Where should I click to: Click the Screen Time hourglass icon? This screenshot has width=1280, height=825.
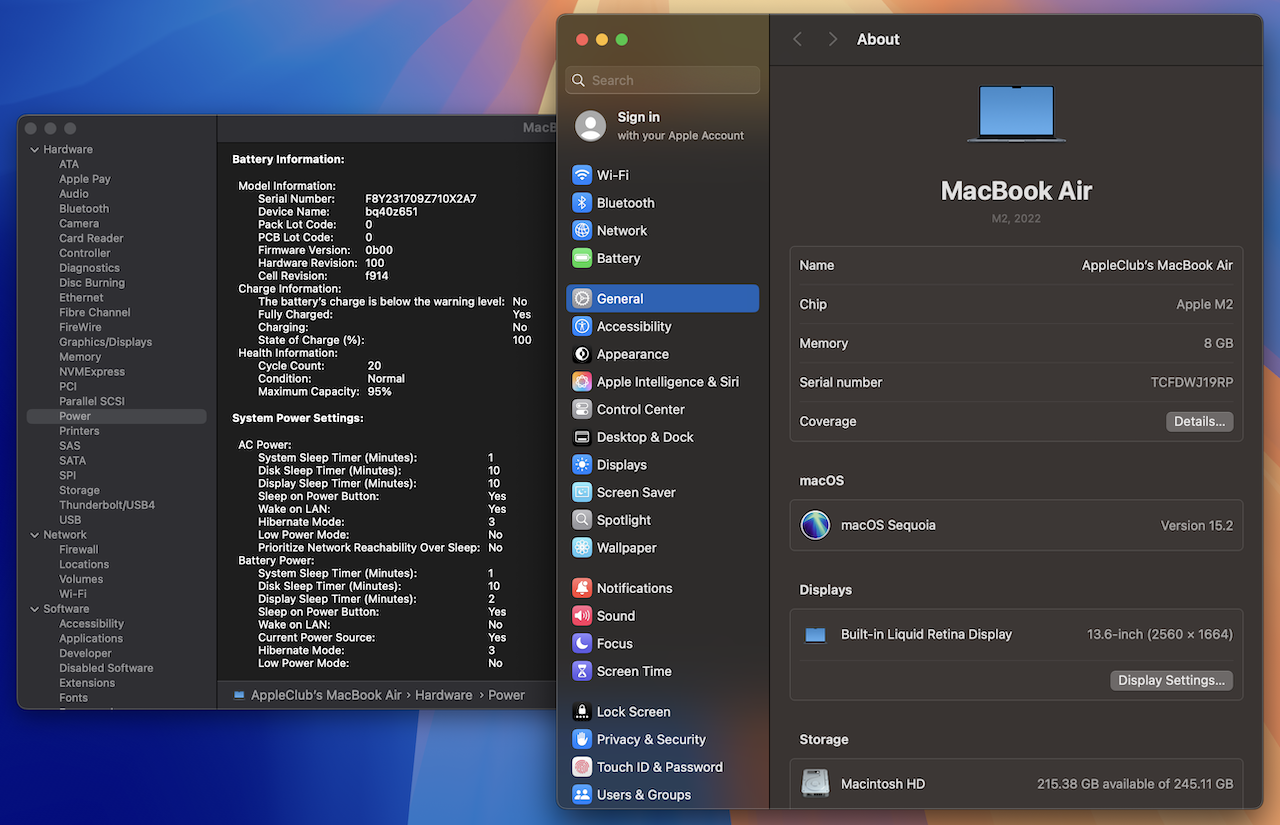coord(582,671)
